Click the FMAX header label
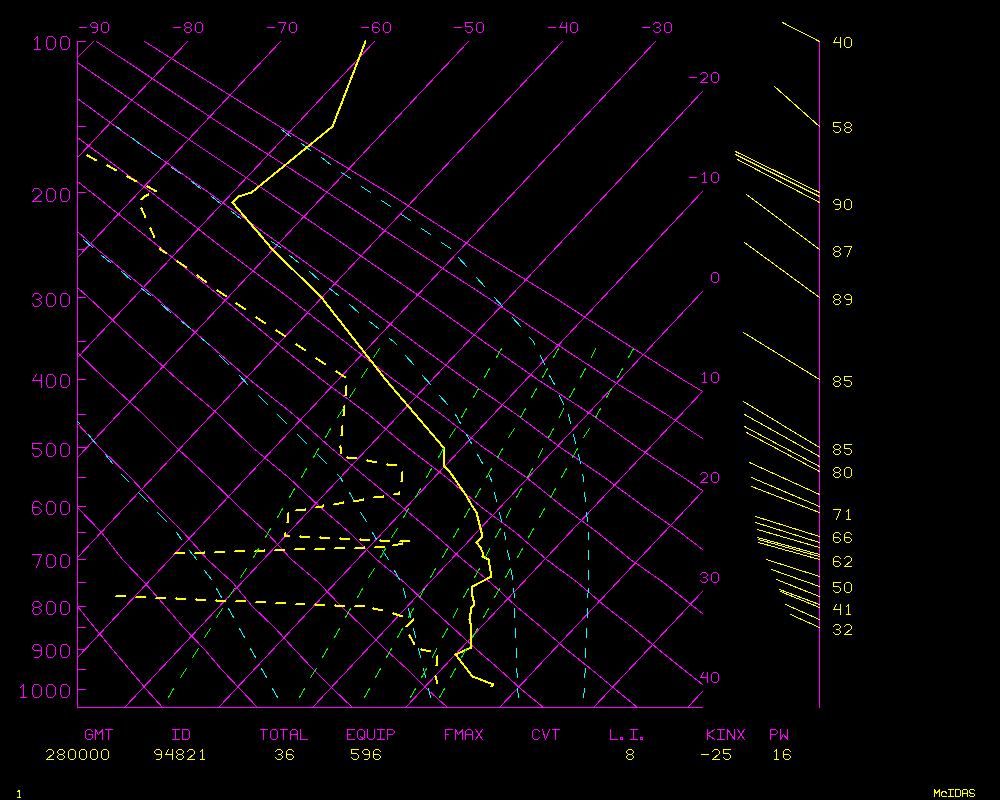Viewport: 1000px width, 800px height. 463,735
